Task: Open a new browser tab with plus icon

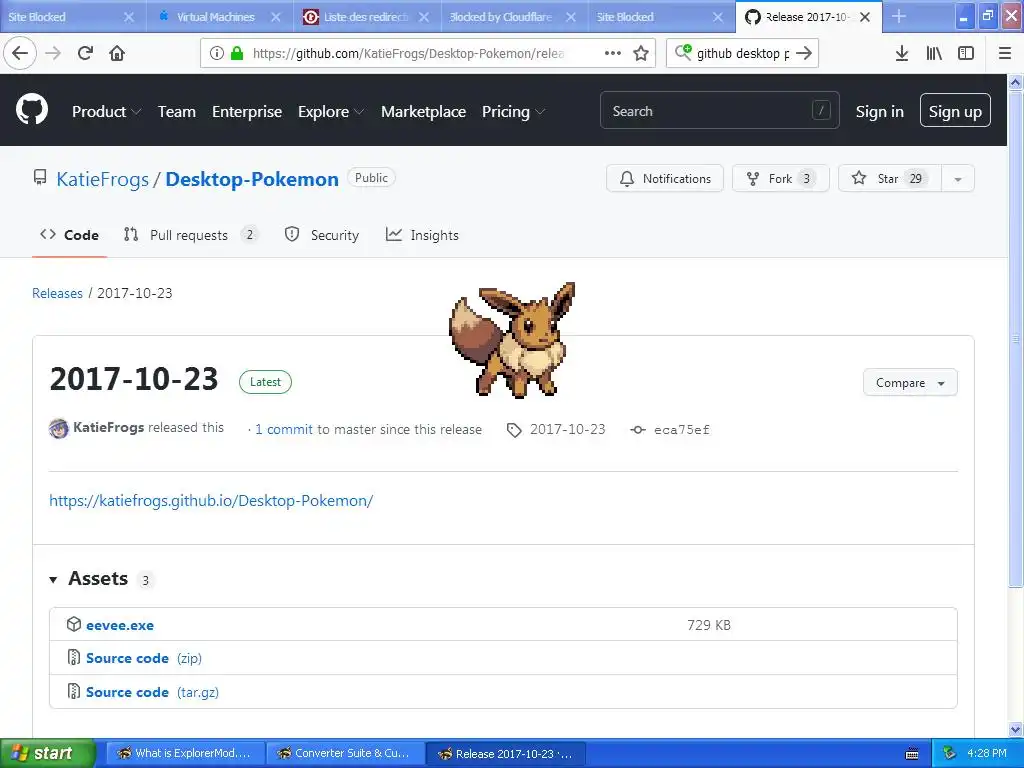Action: pyautogui.click(x=899, y=16)
